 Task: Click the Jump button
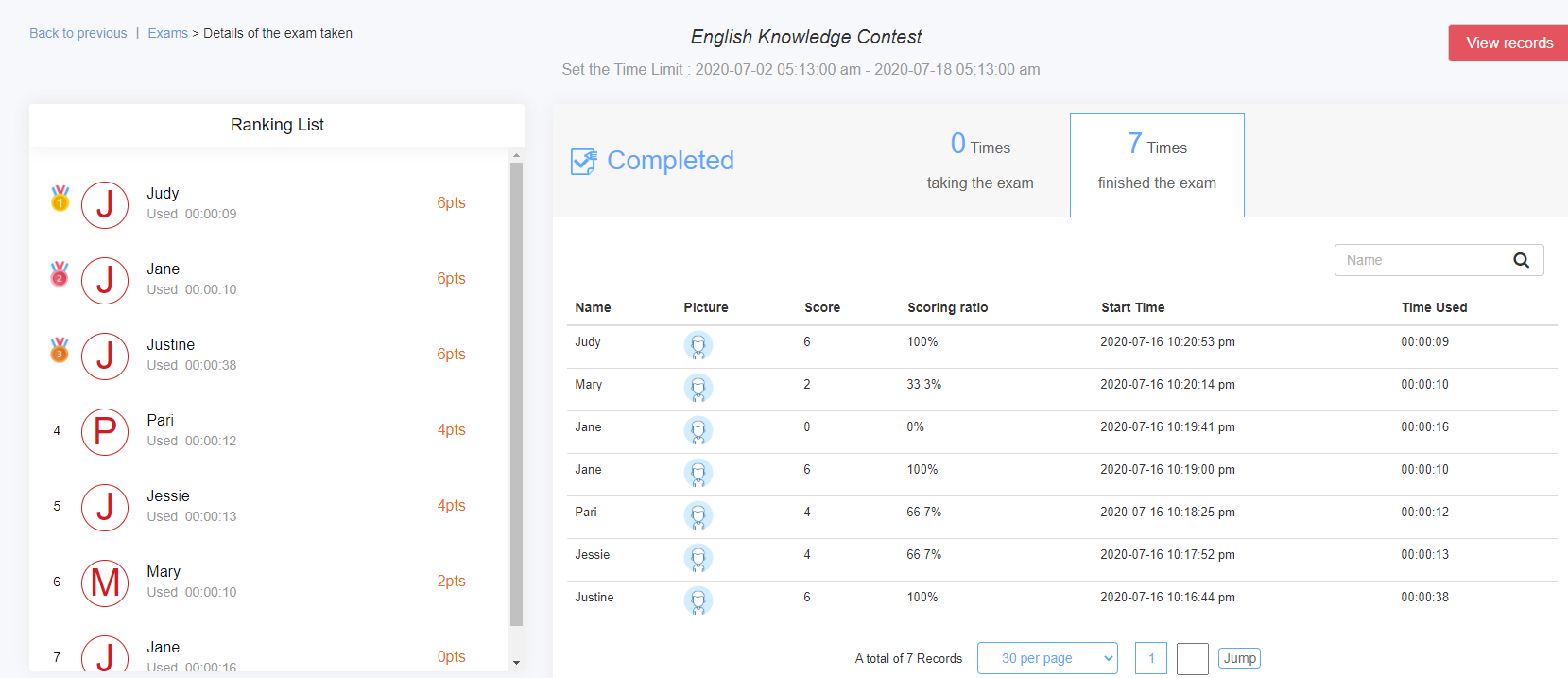coord(1239,658)
